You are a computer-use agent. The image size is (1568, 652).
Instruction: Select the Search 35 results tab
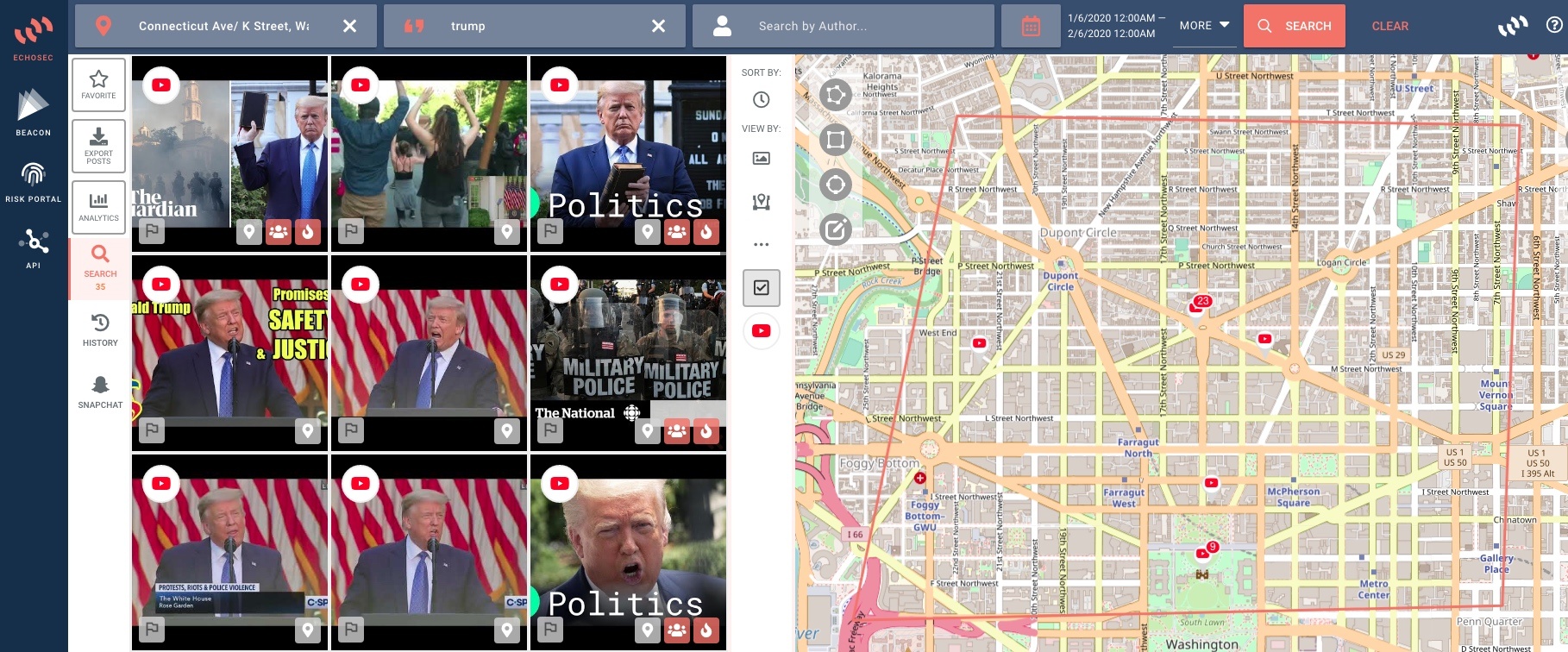click(100, 268)
